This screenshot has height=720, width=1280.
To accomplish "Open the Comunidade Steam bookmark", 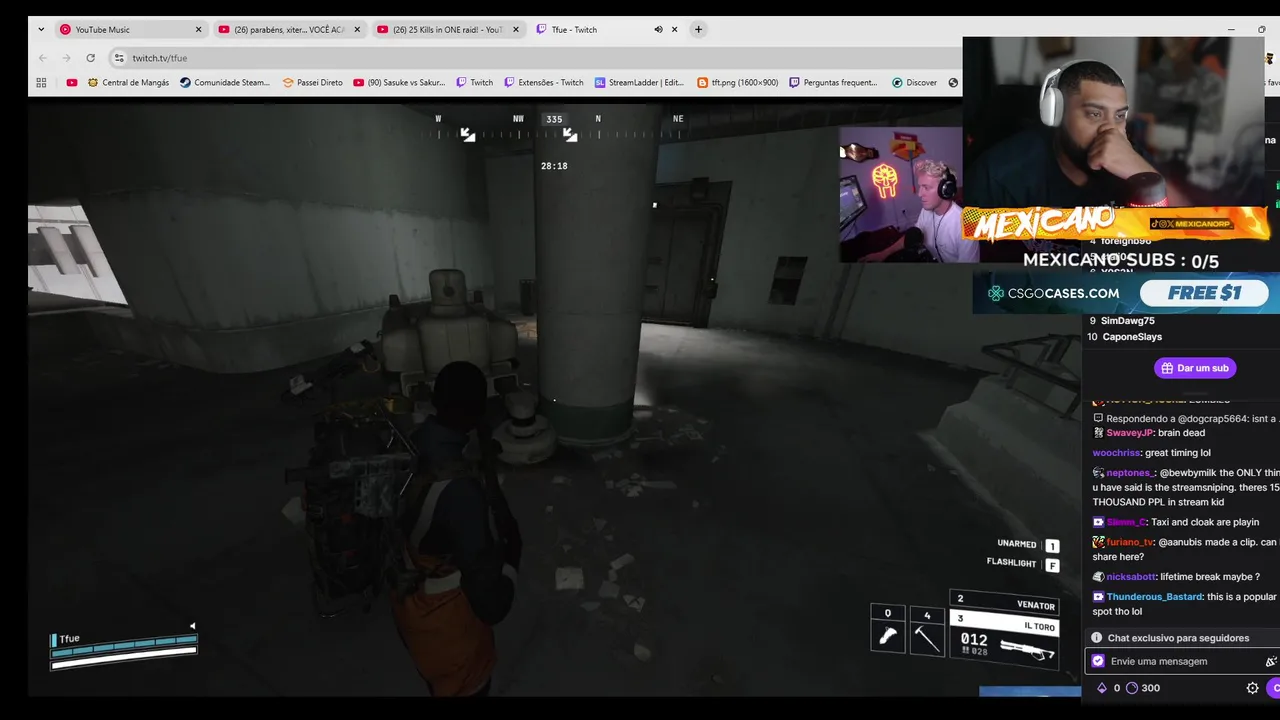I will click(225, 83).
